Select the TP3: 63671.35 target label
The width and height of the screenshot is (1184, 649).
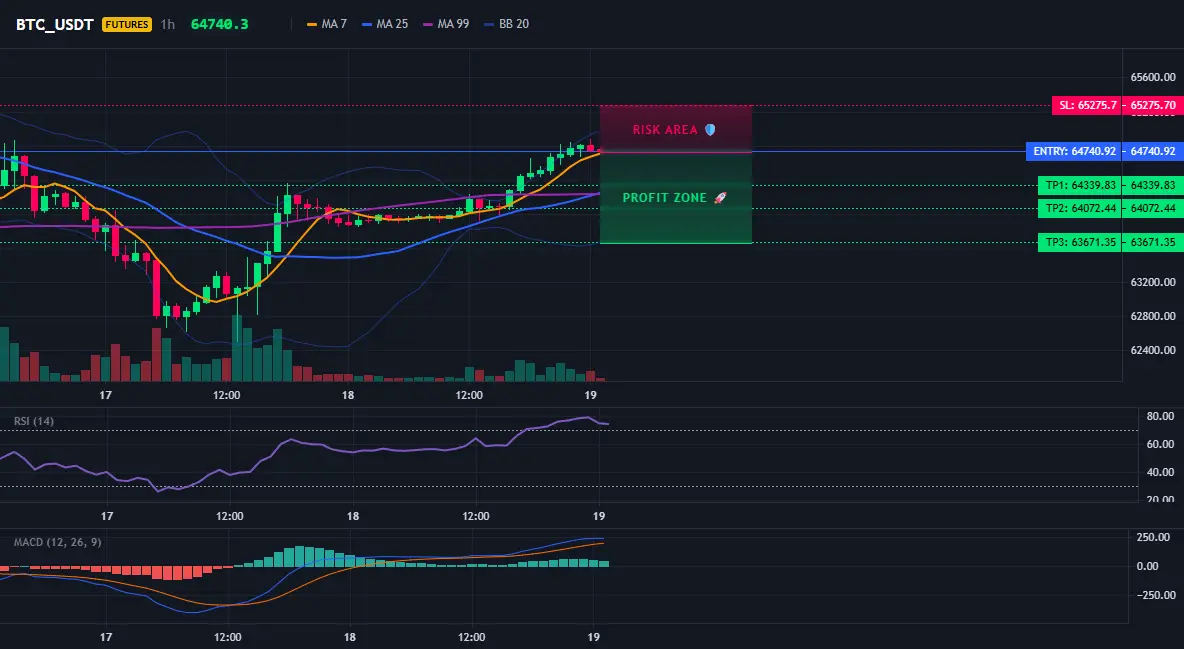1080,243
